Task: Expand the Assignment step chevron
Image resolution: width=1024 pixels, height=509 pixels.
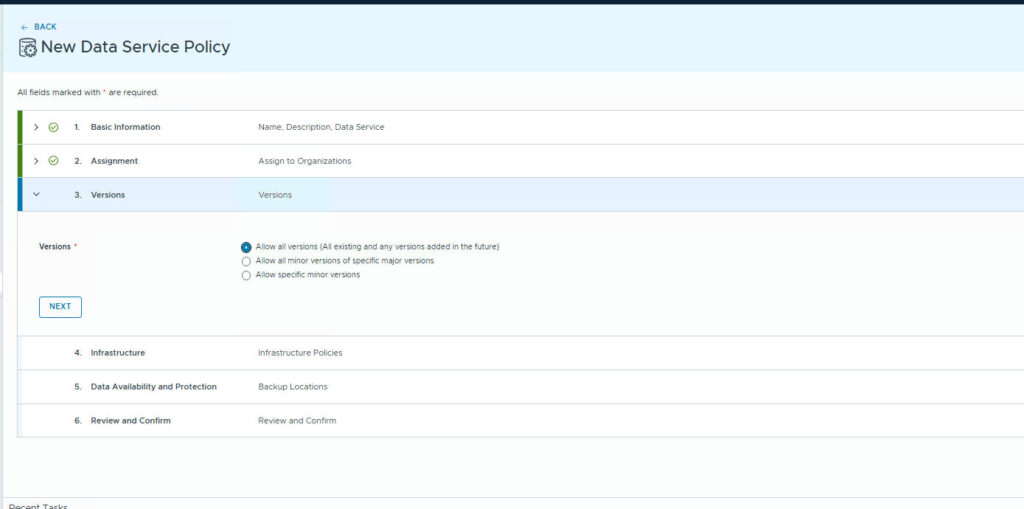Action: click(x=36, y=161)
